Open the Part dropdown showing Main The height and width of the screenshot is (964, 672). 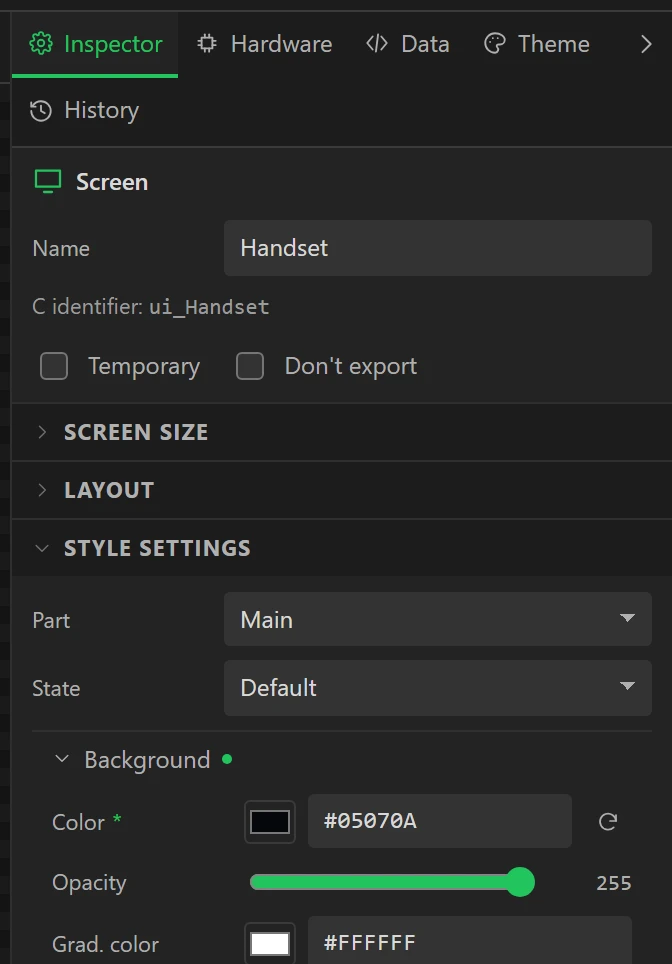(x=438, y=619)
